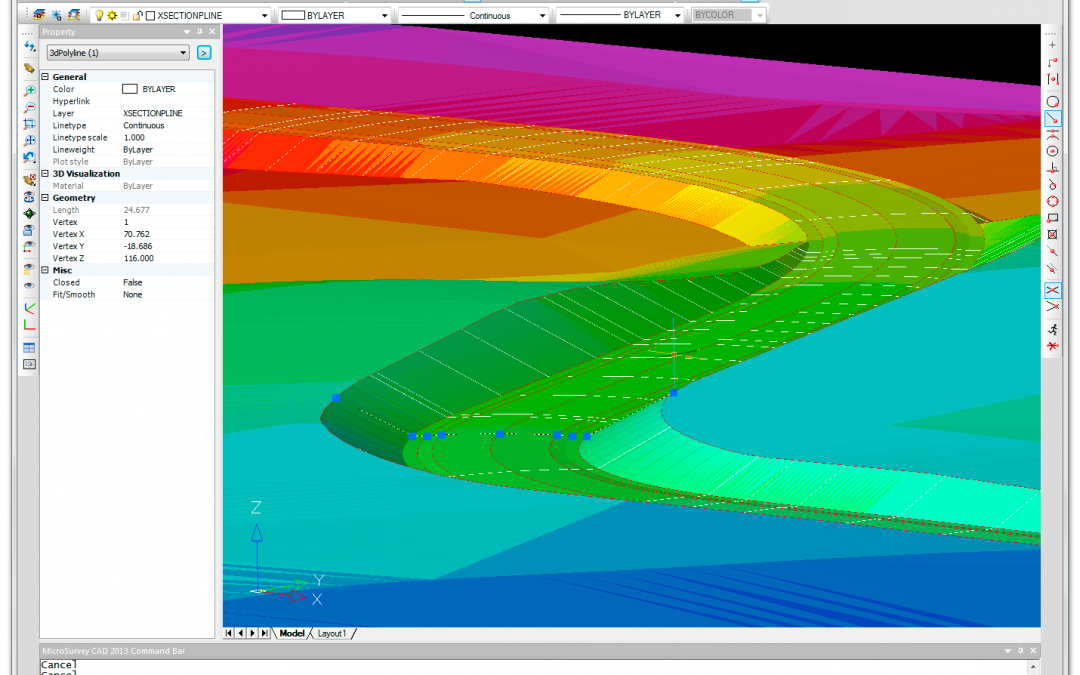Collapse the Geometry properties section
Image resolution: width=1080 pixels, height=675 pixels.
[45, 198]
